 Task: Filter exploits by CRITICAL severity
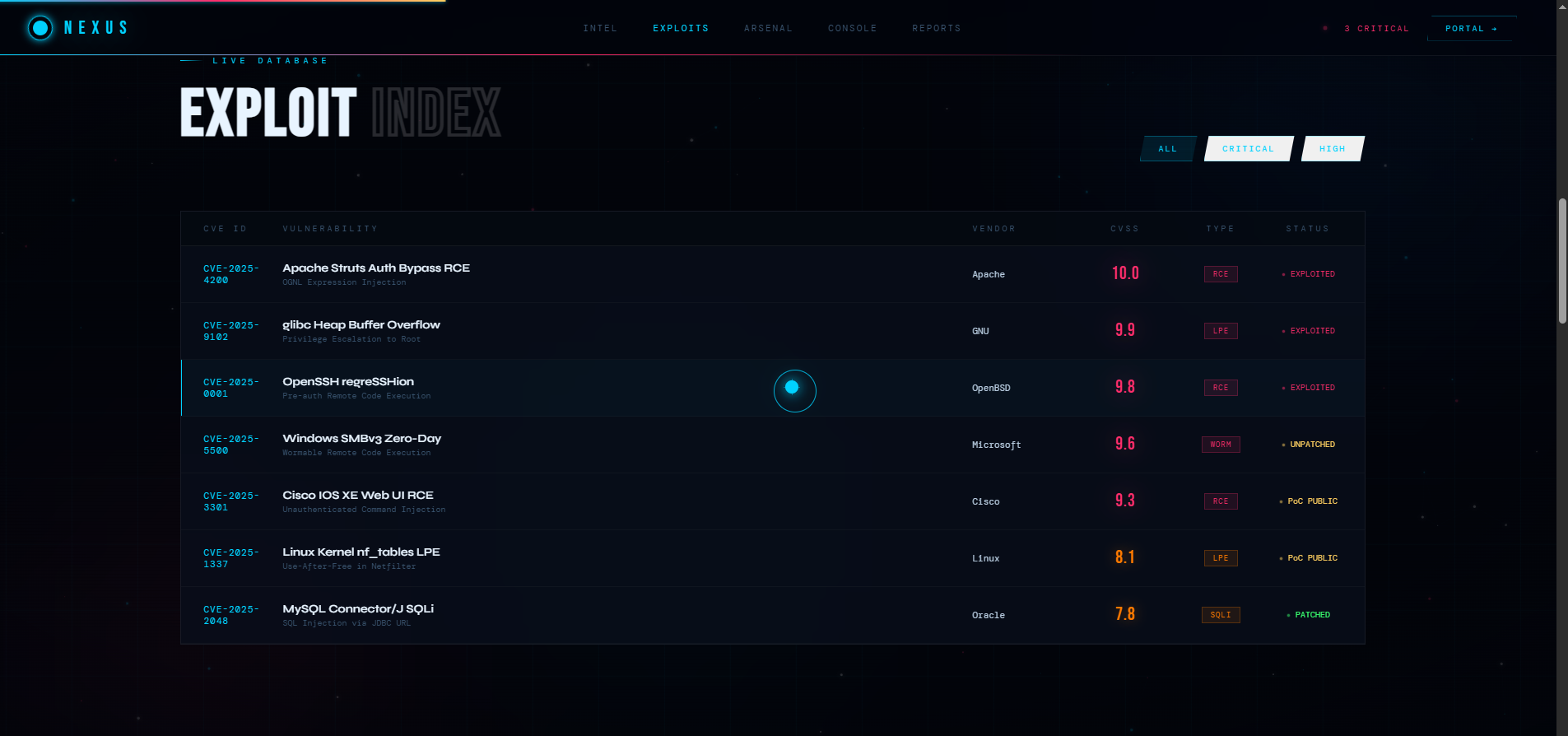coord(1249,149)
